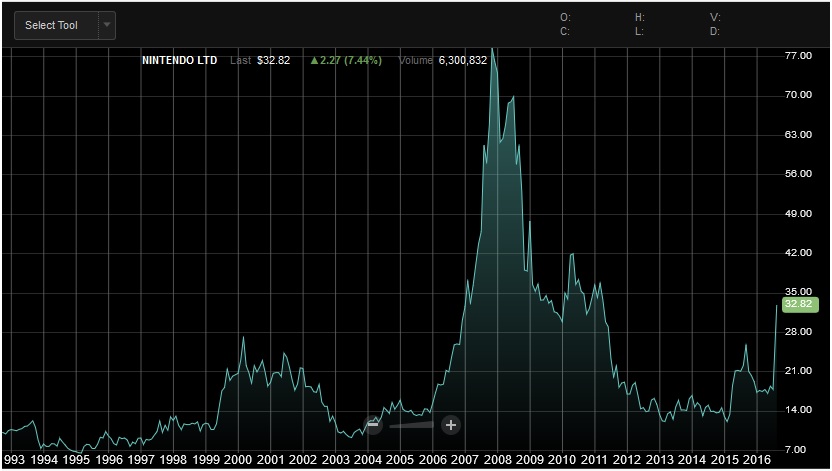The width and height of the screenshot is (832, 471).
Task: Click the Volume 6,300,832 readout
Action: 443,60
